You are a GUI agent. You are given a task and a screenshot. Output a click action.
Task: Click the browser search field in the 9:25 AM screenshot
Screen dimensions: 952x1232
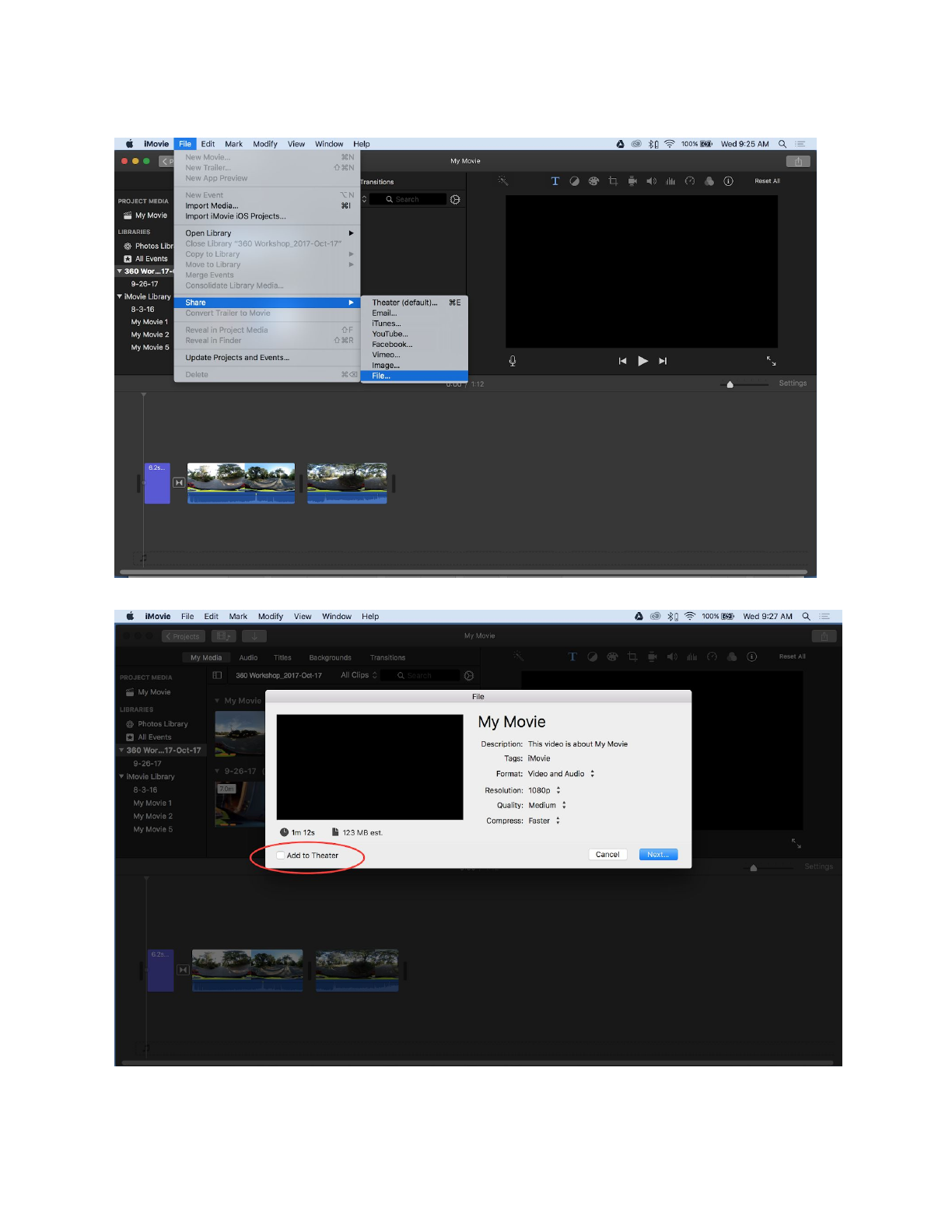tap(408, 200)
